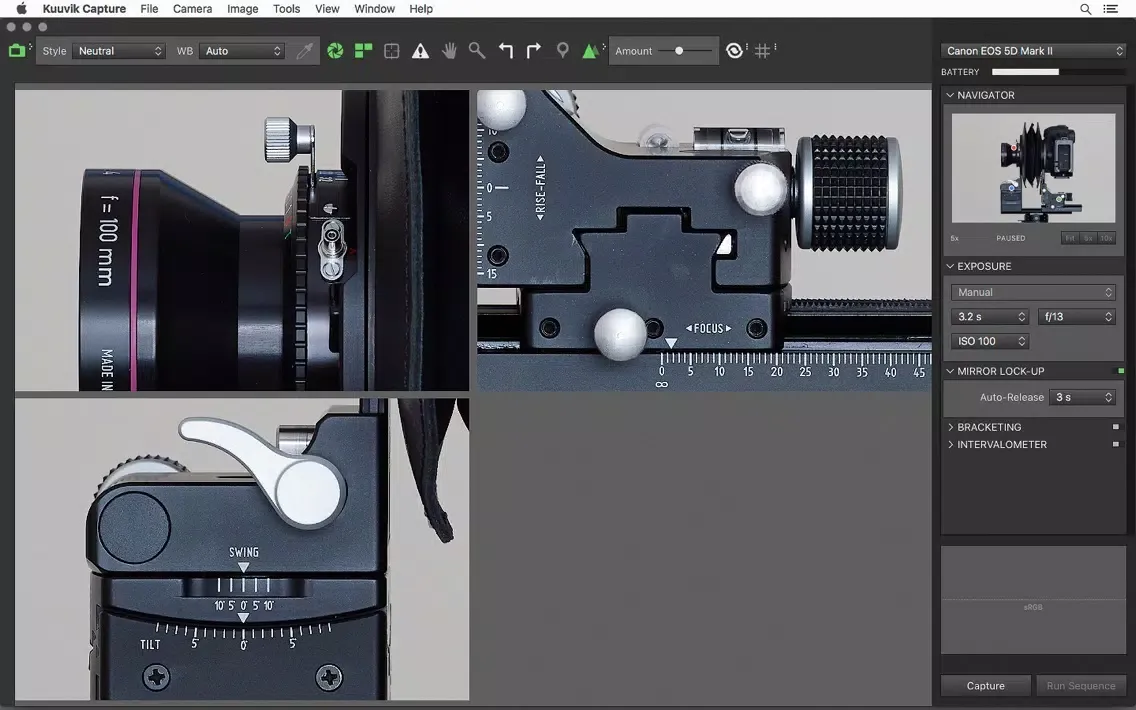The height and width of the screenshot is (710, 1136).
Task: Click the green aperture shutter icon
Action: [335, 51]
